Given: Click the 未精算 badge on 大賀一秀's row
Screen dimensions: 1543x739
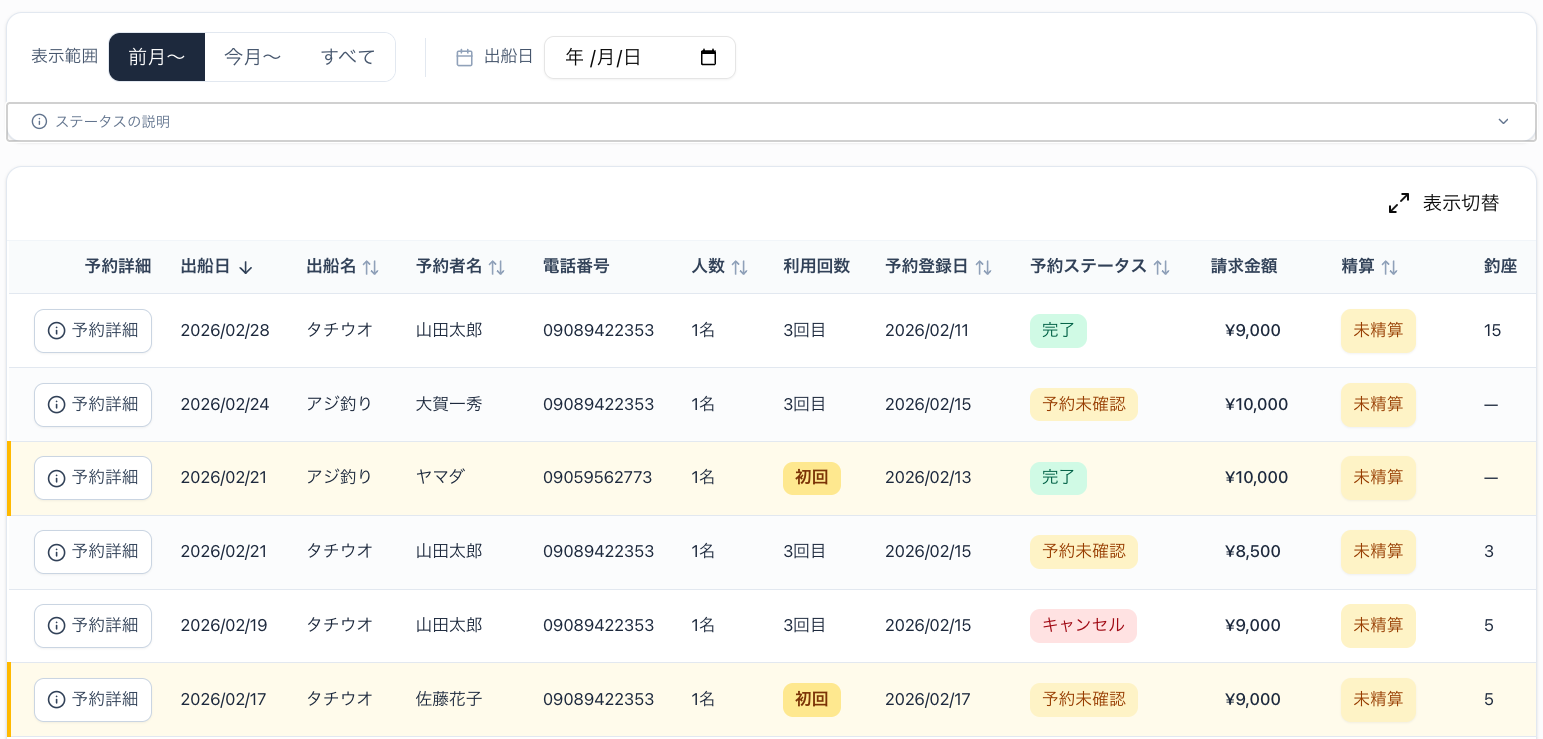Looking at the screenshot, I should (1378, 404).
